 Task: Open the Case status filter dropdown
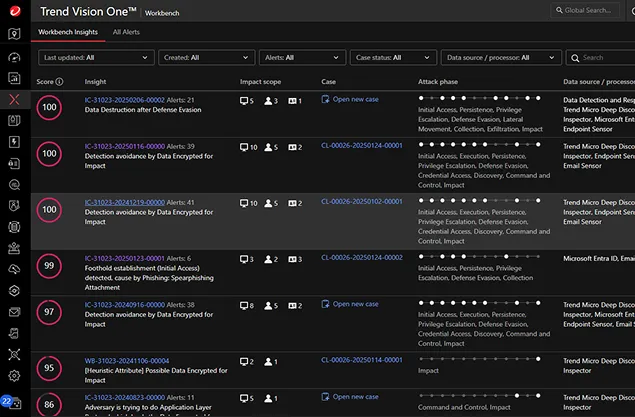tap(393, 58)
